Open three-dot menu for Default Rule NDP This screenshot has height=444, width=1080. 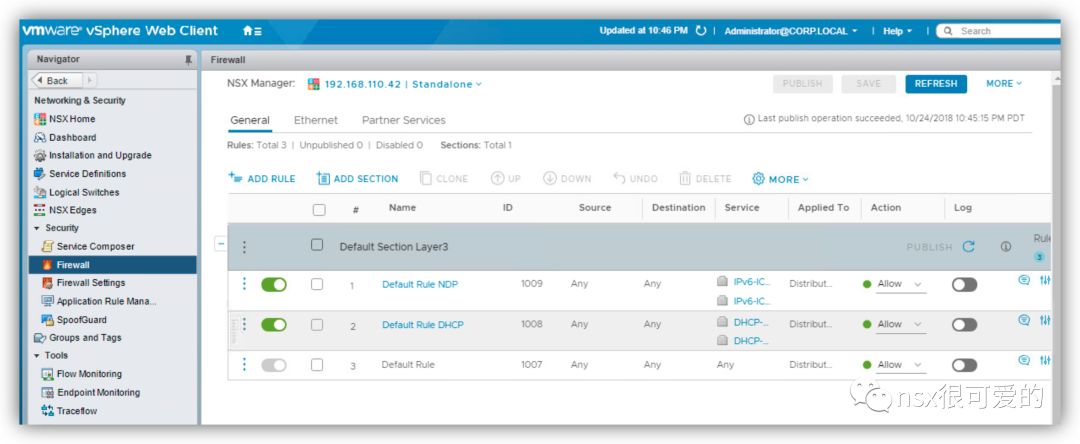244,284
